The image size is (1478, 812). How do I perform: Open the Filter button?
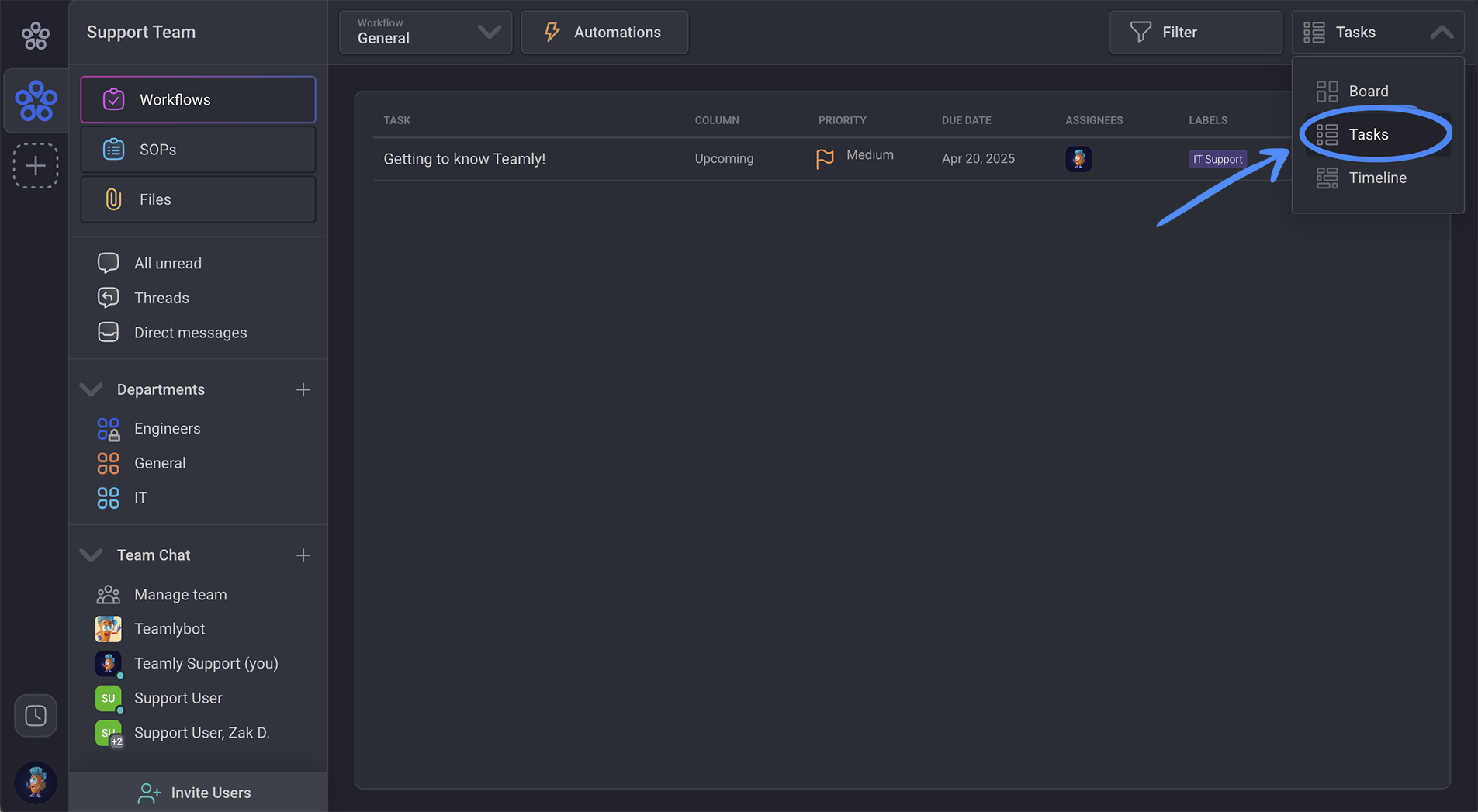(x=1196, y=32)
